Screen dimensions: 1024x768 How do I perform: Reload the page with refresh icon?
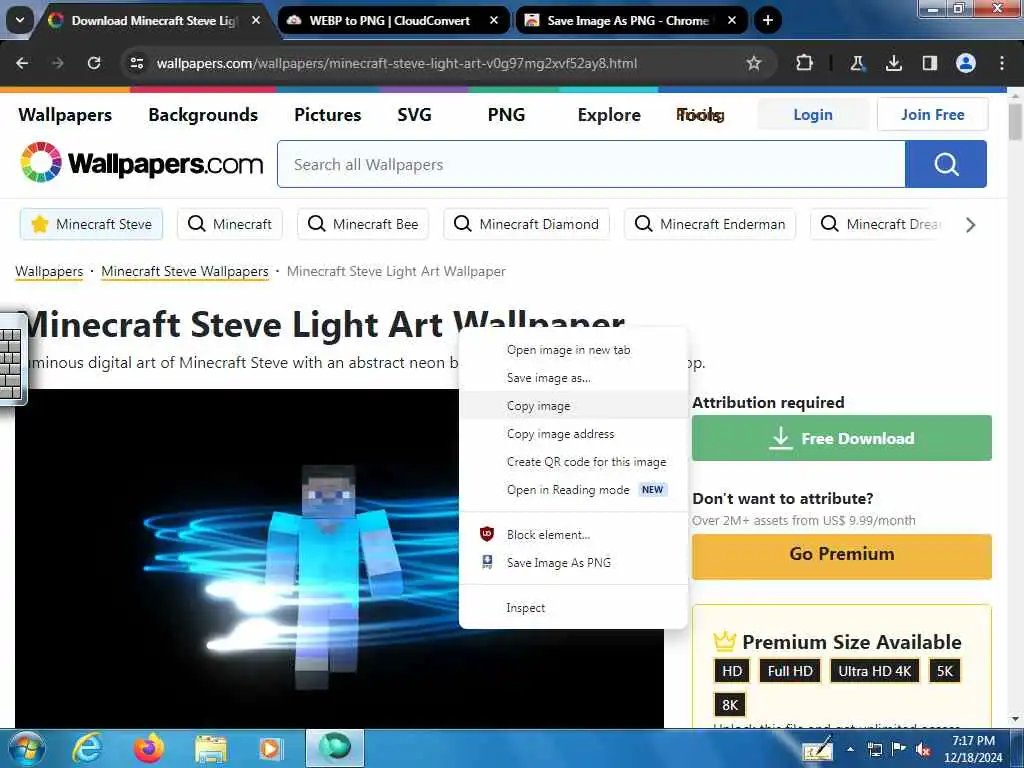(94, 63)
